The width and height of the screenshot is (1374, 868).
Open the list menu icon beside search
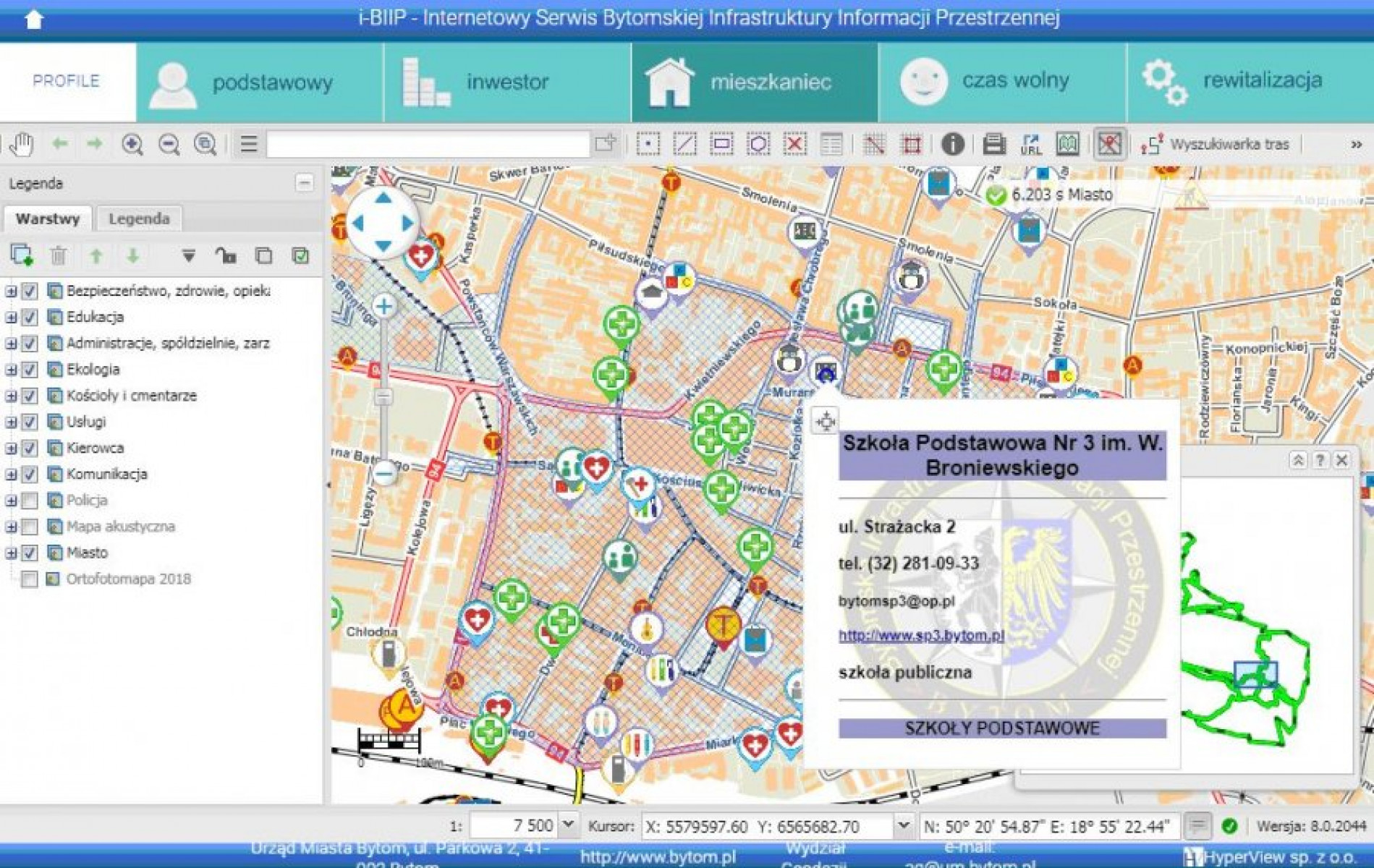(249, 144)
